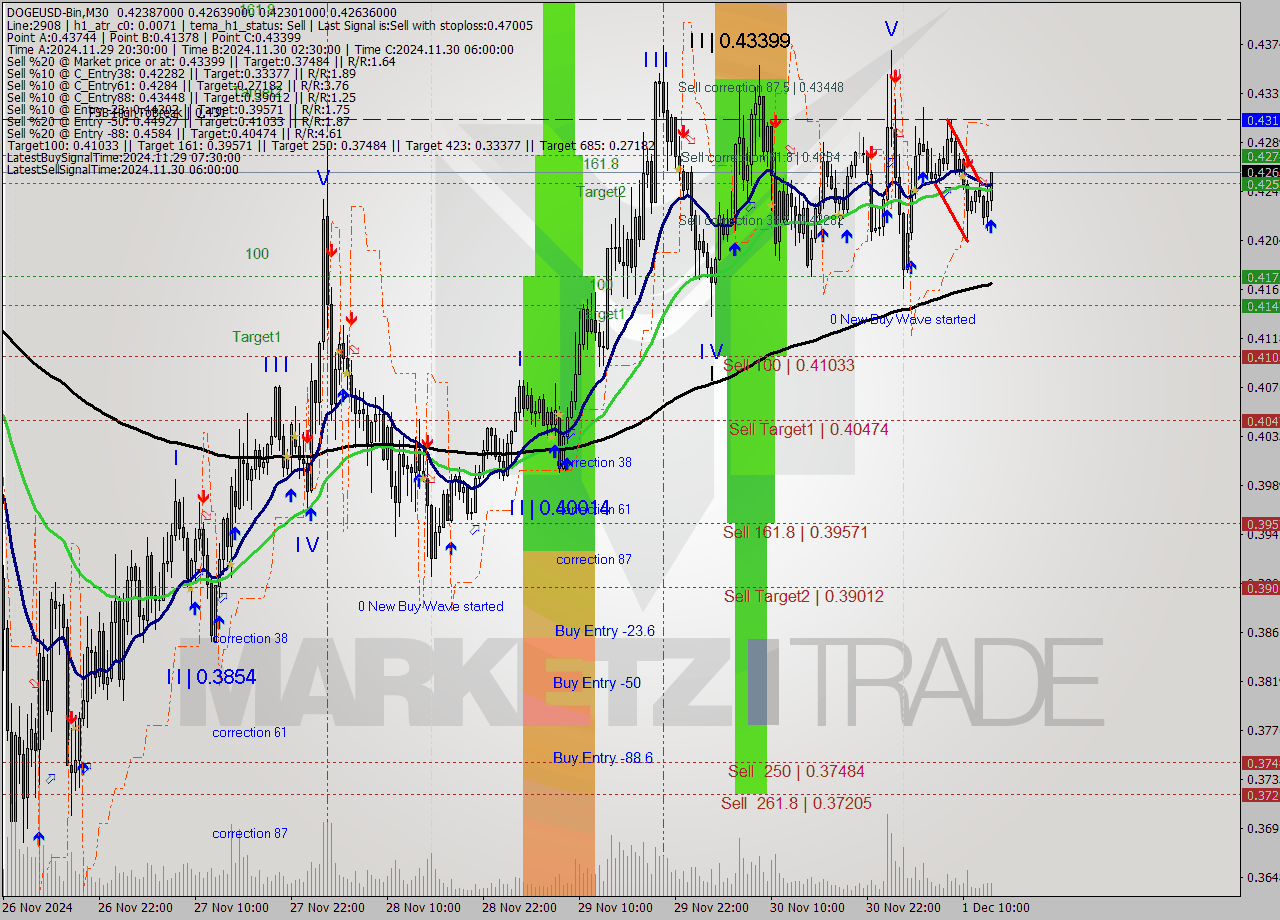
Task: Click the 'Sell 100 | 0.41033' label
Action: [x=789, y=366]
